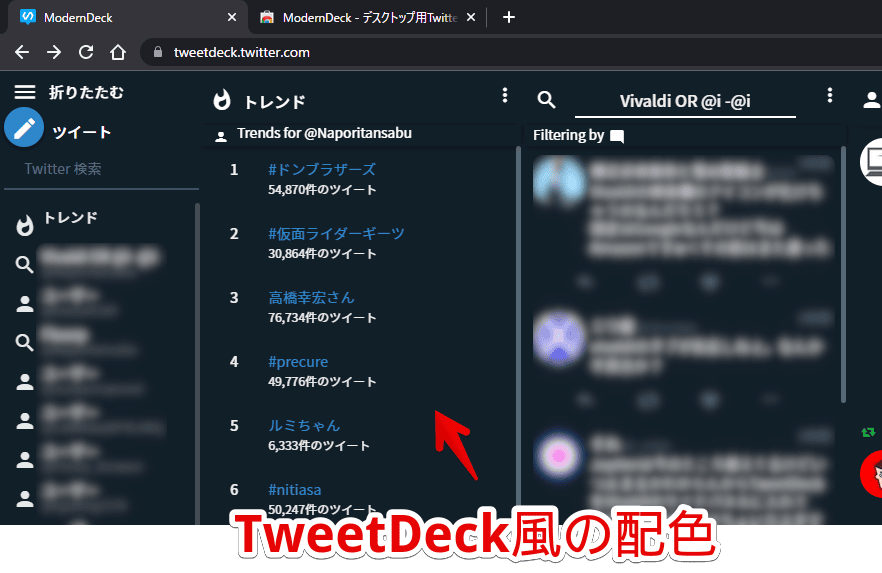Screen dimensions: 882x573
Task: Click the lock site info icon
Action: [158, 52]
